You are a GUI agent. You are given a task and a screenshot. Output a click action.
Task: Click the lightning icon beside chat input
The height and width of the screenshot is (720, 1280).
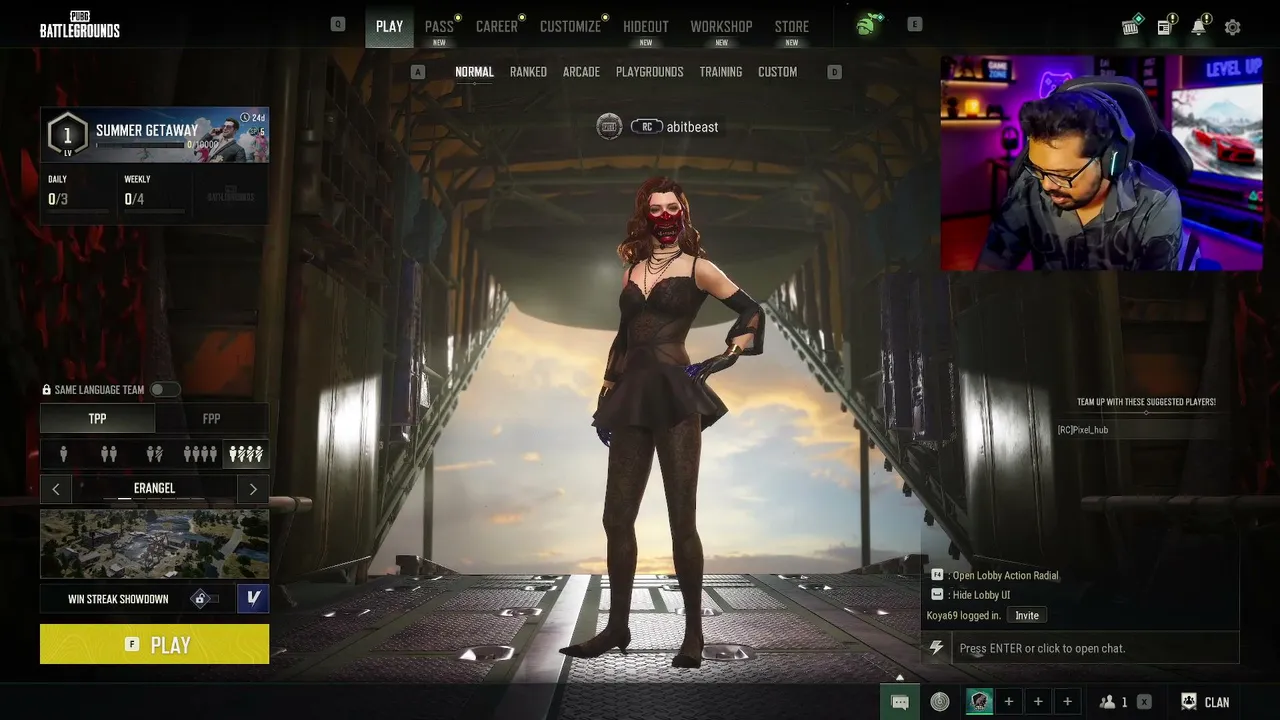[x=936, y=648]
